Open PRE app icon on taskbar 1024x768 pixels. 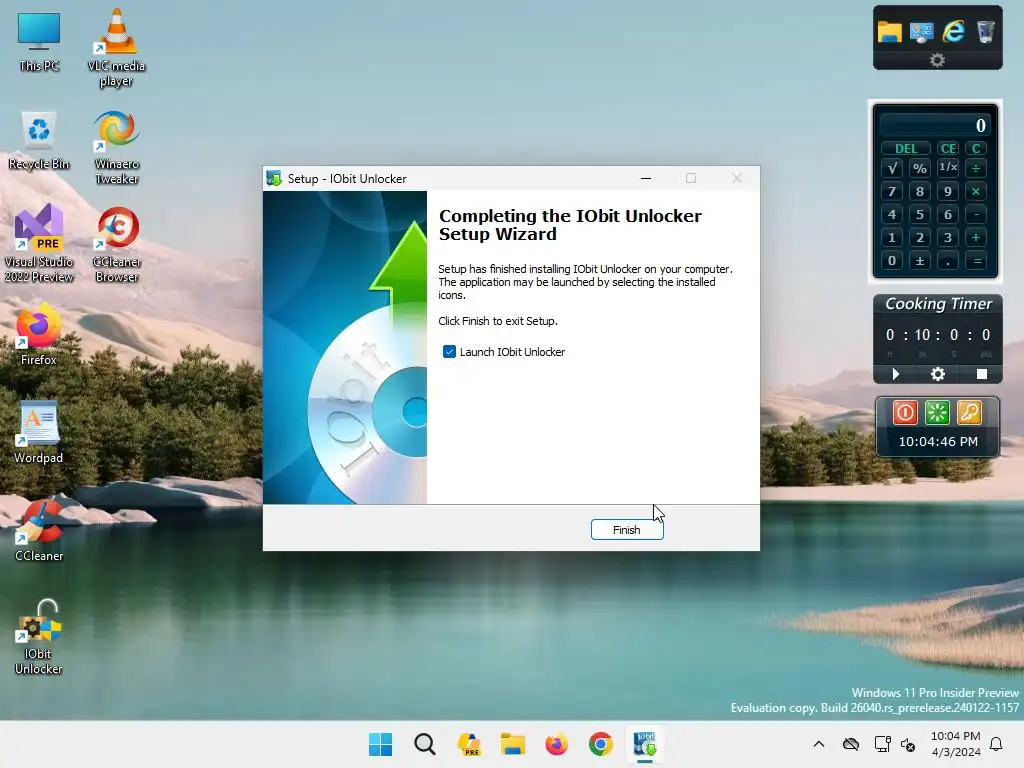(469, 744)
